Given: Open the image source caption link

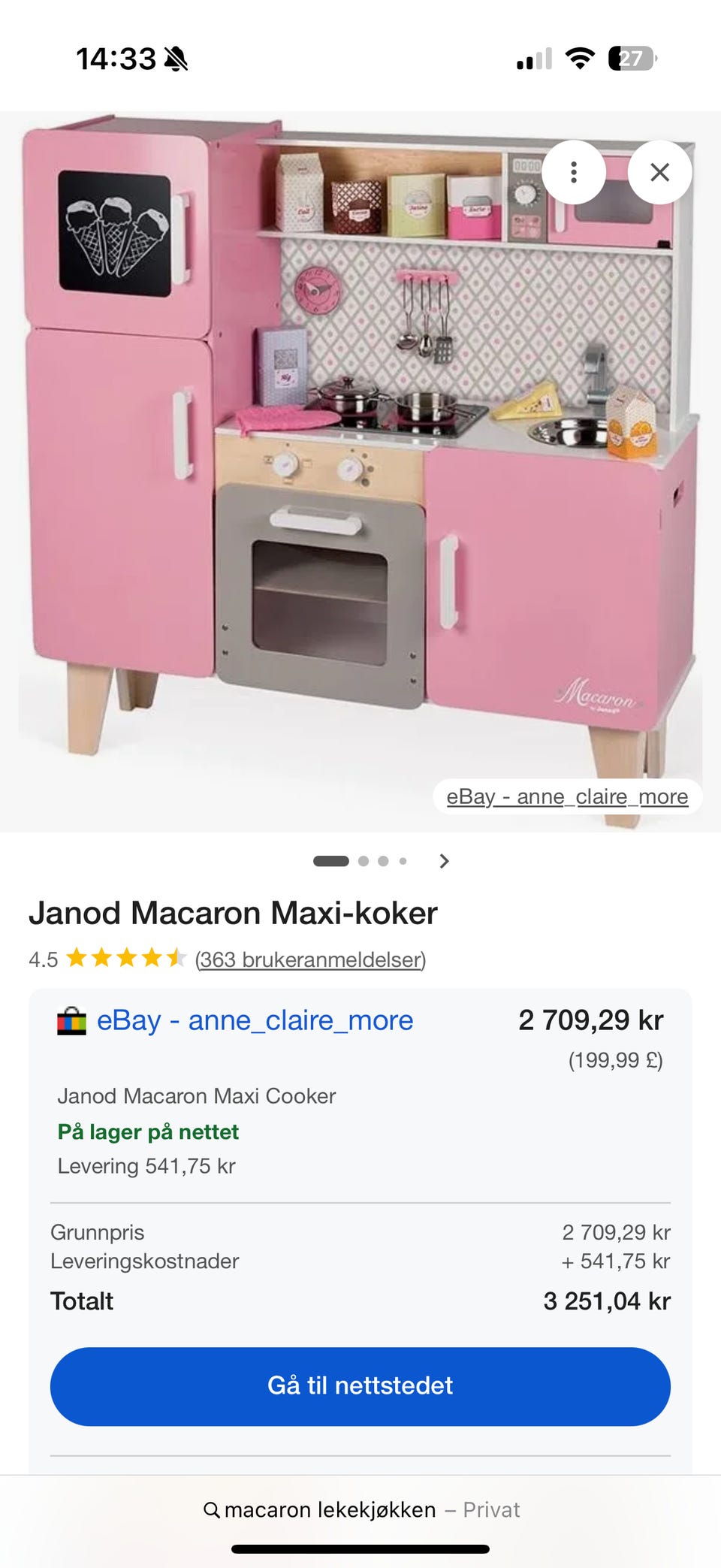Looking at the screenshot, I should pos(567,796).
